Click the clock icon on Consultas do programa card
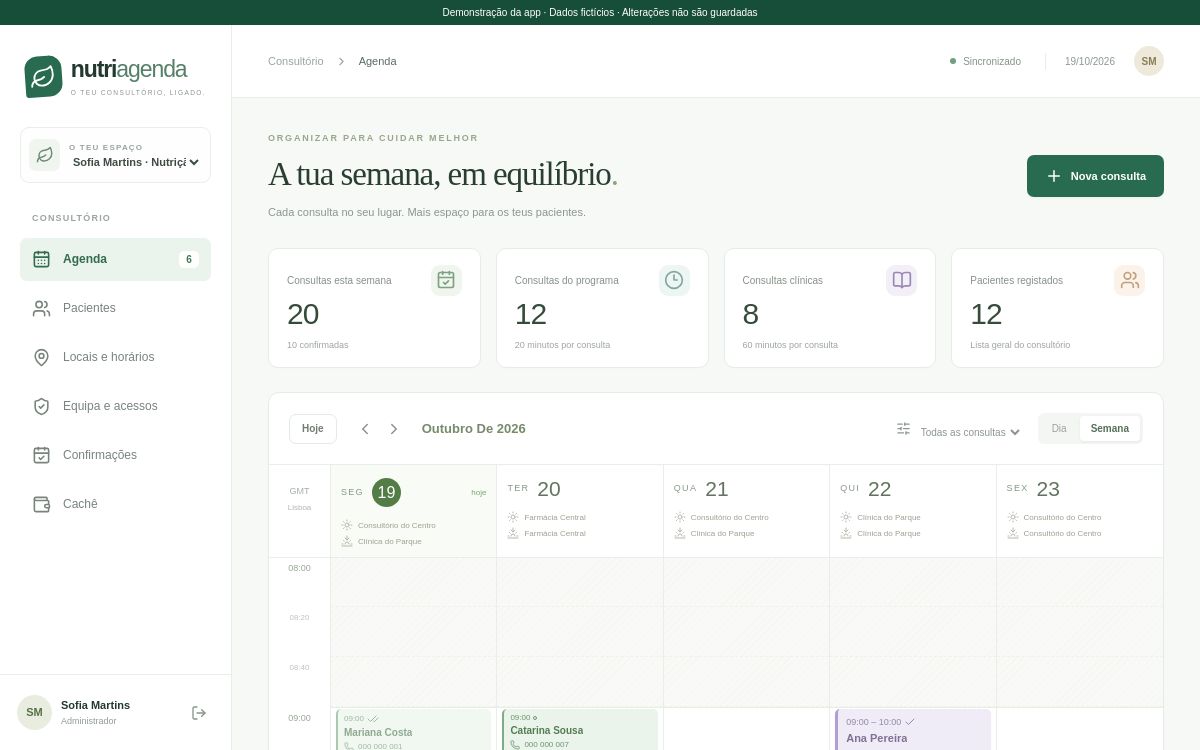 [674, 280]
